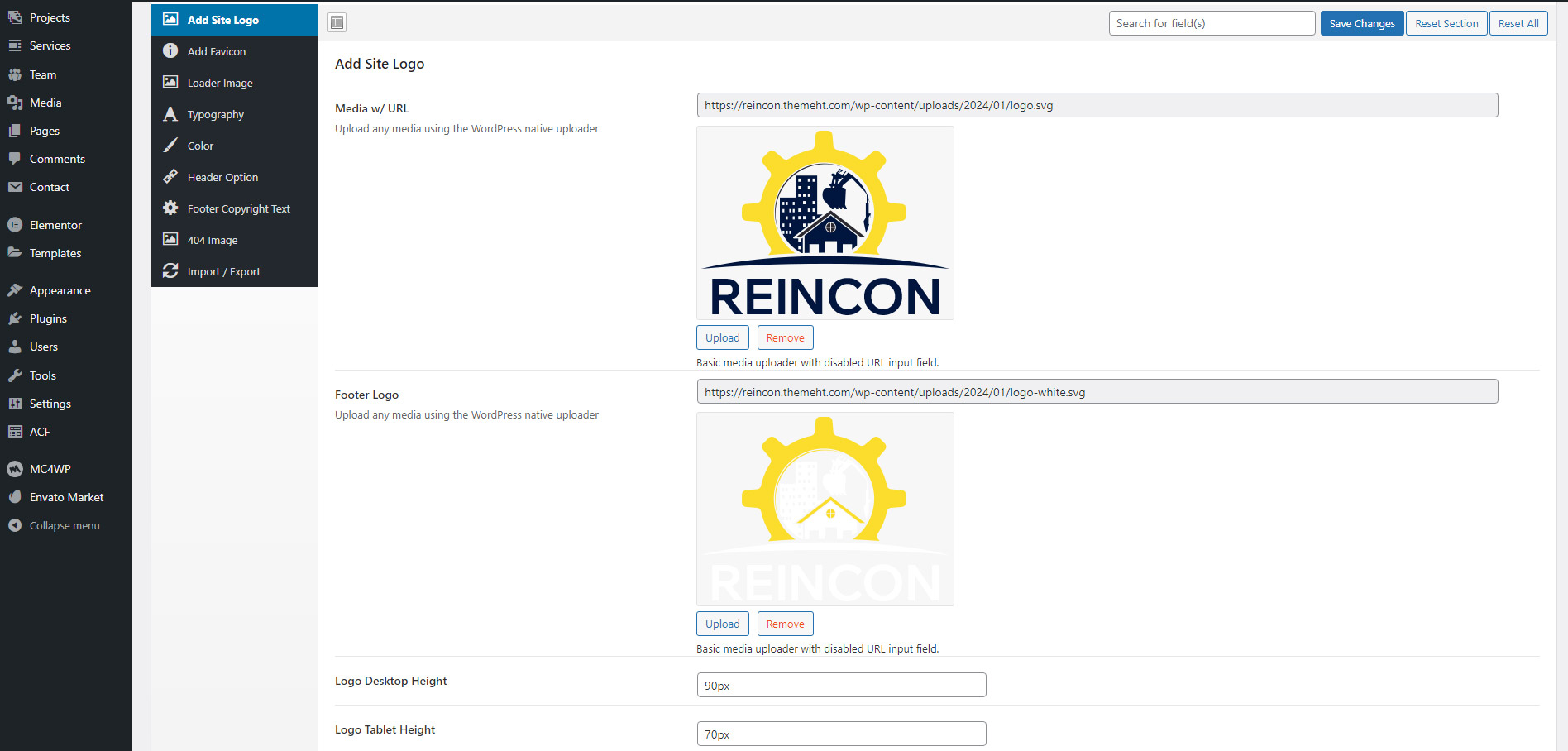Click the Color brush icon
Viewport: 1568px width, 751px height.
[170, 146]
